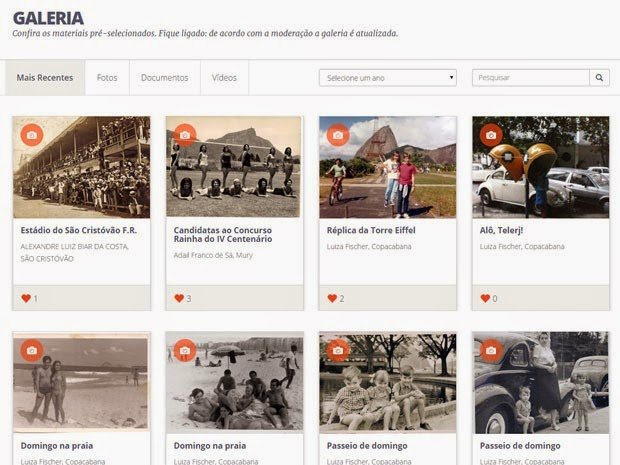Click author text Adail Franco de Sá, Mury
Screen dimensions: 620x465
tap(213, 255)
